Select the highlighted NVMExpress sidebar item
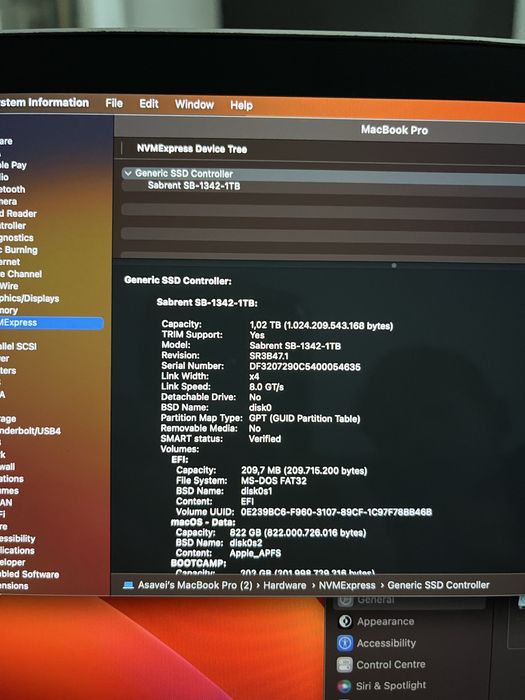Image resolution: width=525 pixels, height=700 pixels. (51, 322)
